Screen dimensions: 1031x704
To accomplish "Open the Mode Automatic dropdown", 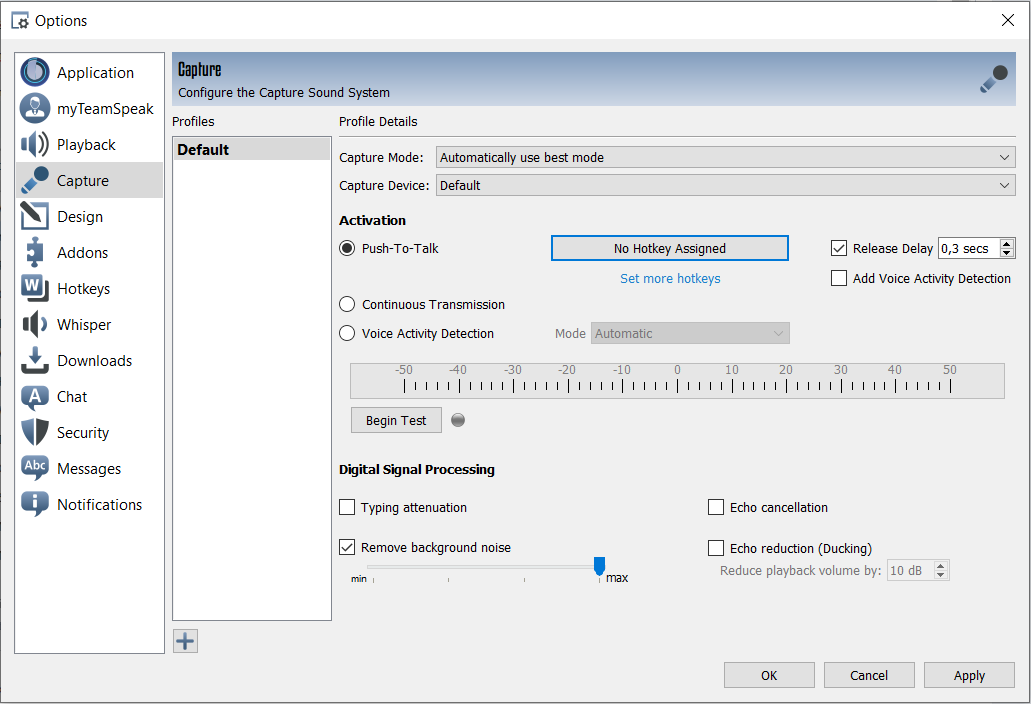I will (690, 333).
